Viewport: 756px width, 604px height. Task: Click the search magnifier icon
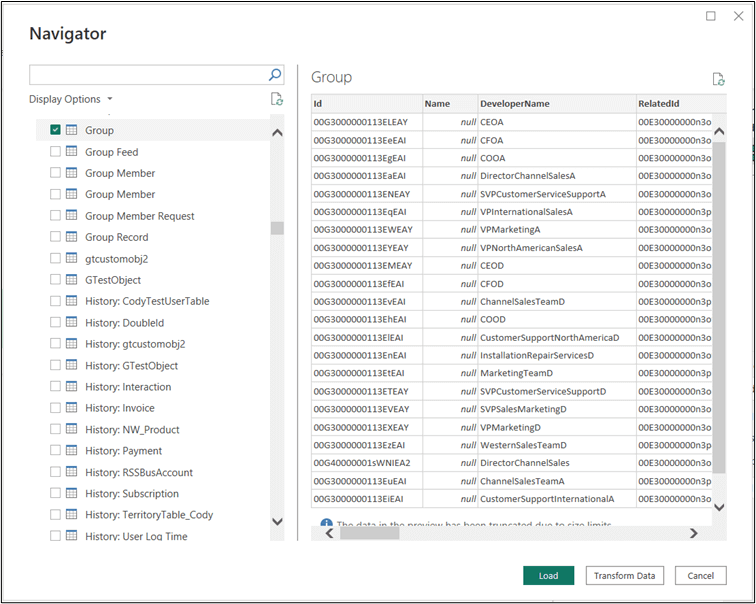275,75
